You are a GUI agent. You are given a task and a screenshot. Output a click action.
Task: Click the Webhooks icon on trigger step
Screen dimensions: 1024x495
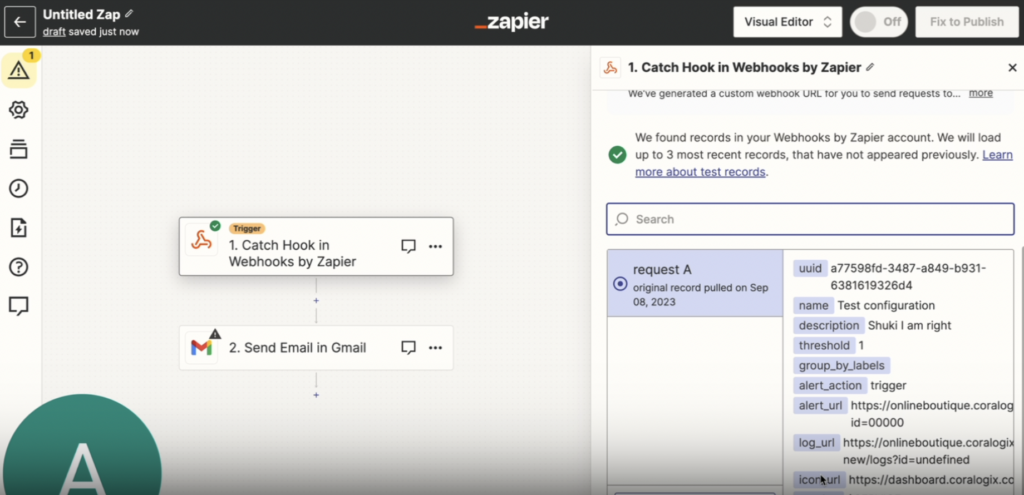coord(201,241)
